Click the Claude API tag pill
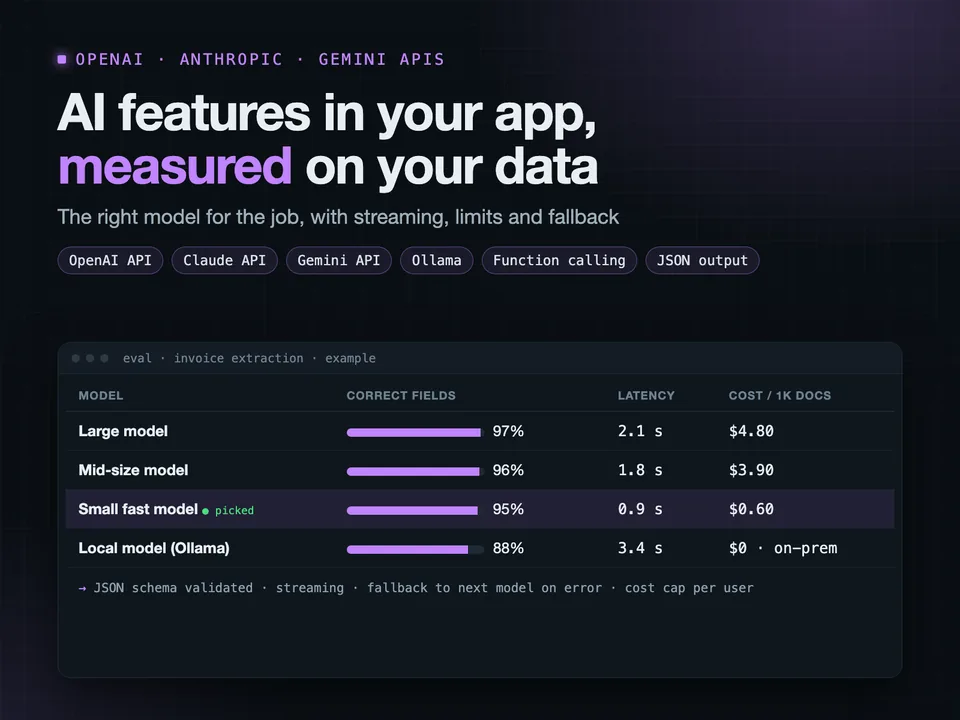This screenshot has width=960, height=720. pos(225,260)
